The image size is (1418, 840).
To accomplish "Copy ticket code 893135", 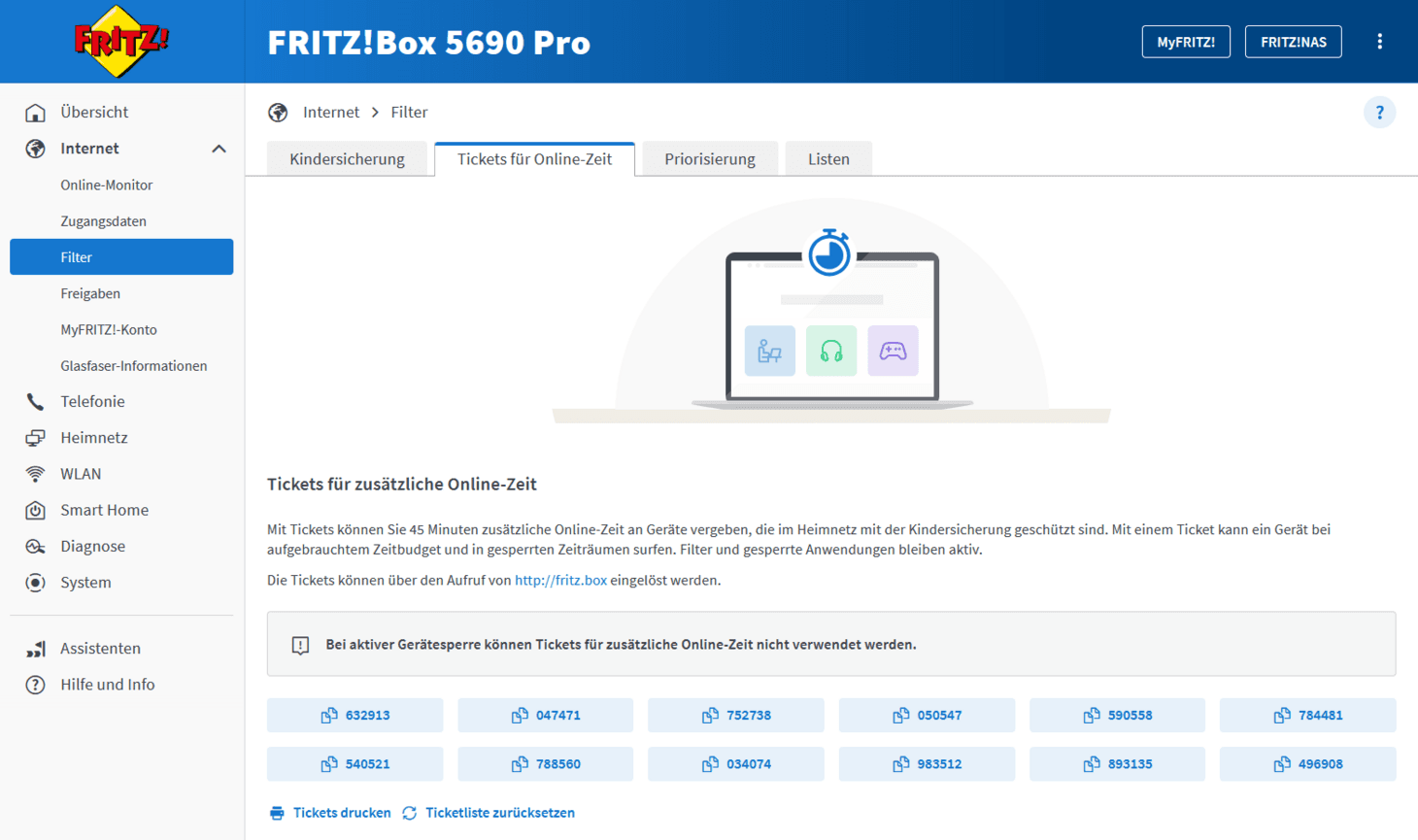I will pyautogui.click(x=1117, y=764).
